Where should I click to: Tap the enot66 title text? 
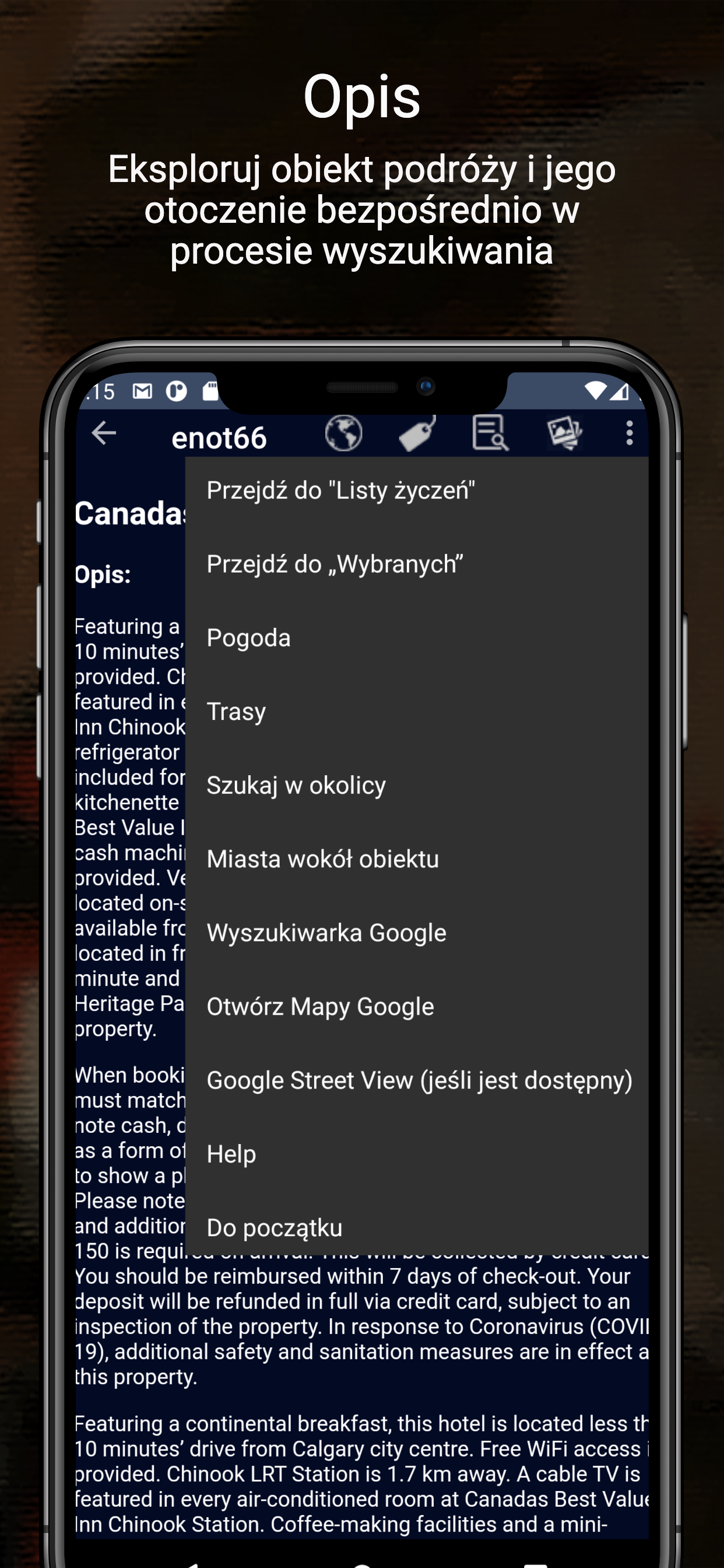pyautogui.click(x=219, y=437)
